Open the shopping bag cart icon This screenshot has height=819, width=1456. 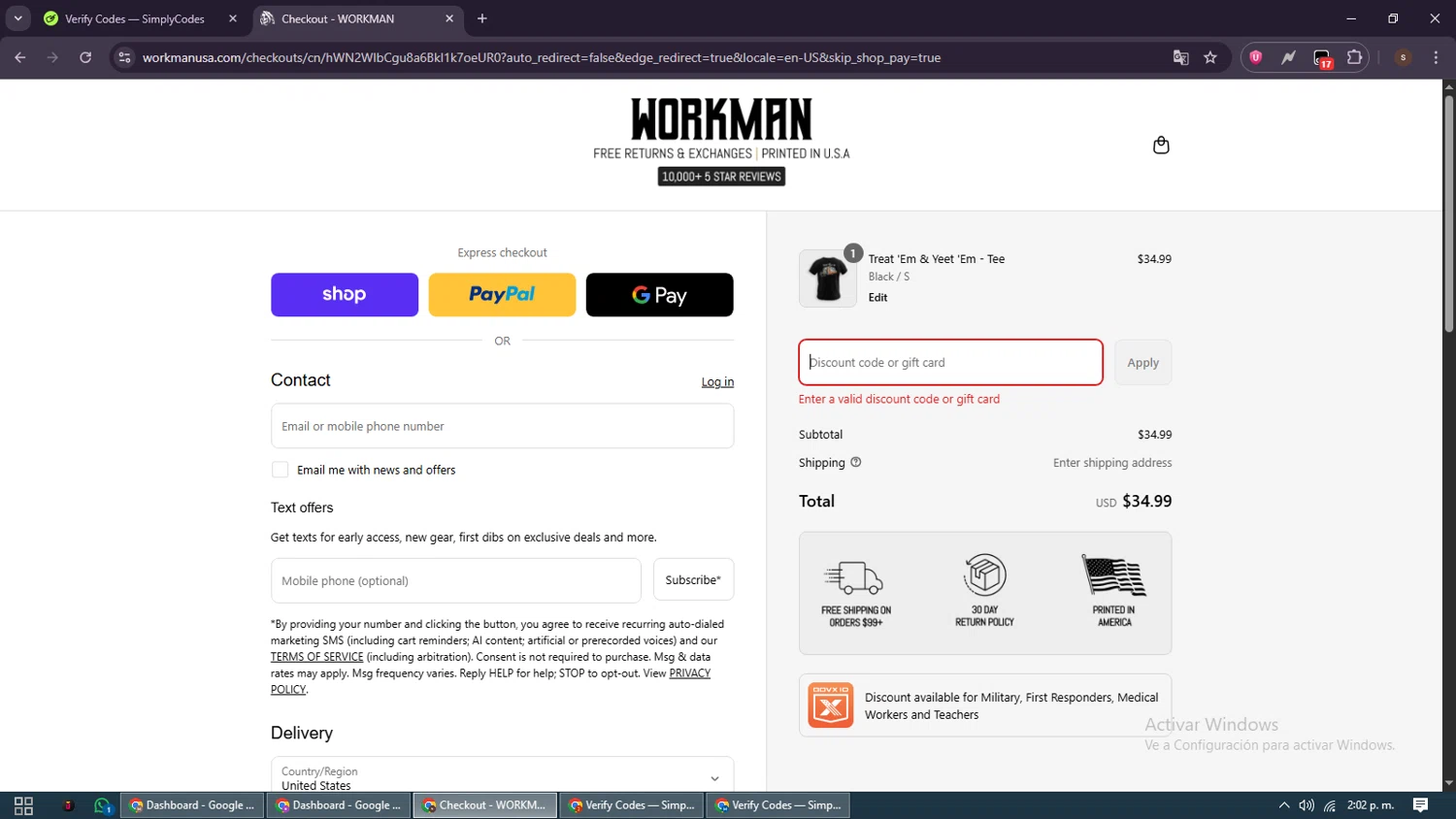[1161, 146]
